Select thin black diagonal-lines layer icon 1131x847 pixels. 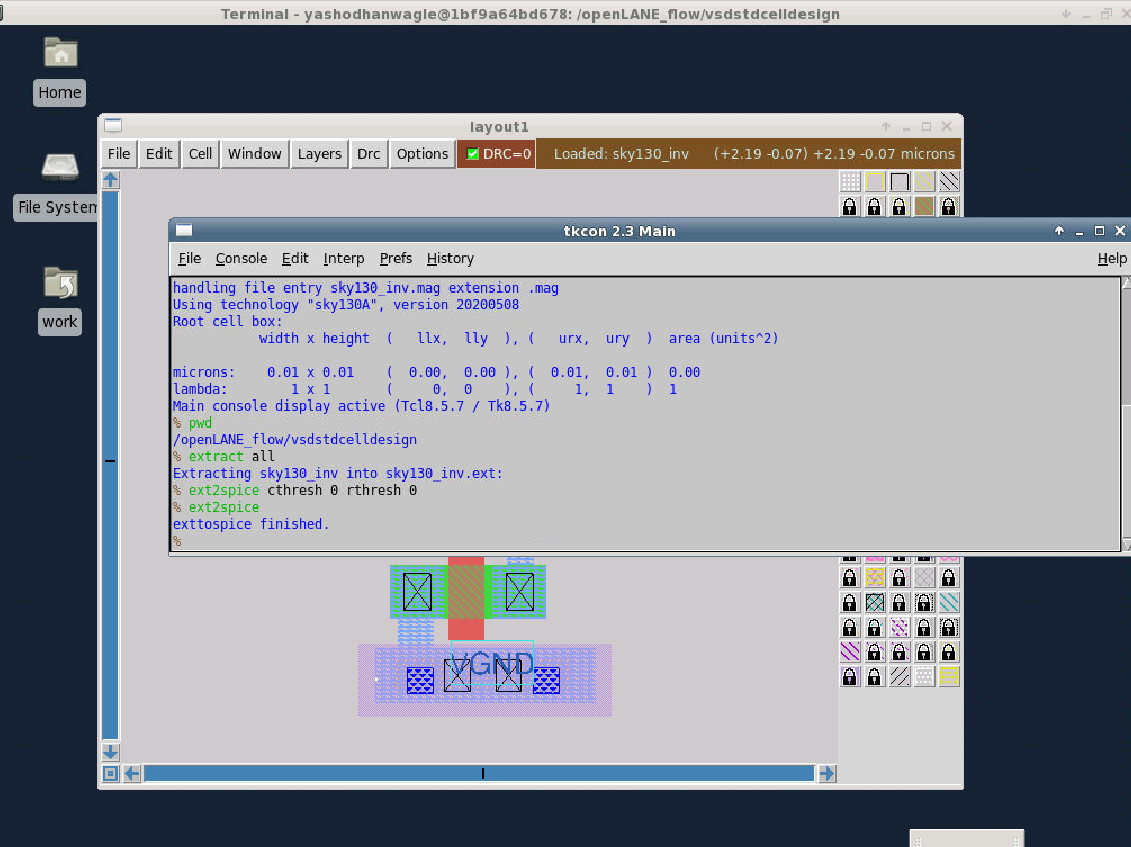[899, 676]
